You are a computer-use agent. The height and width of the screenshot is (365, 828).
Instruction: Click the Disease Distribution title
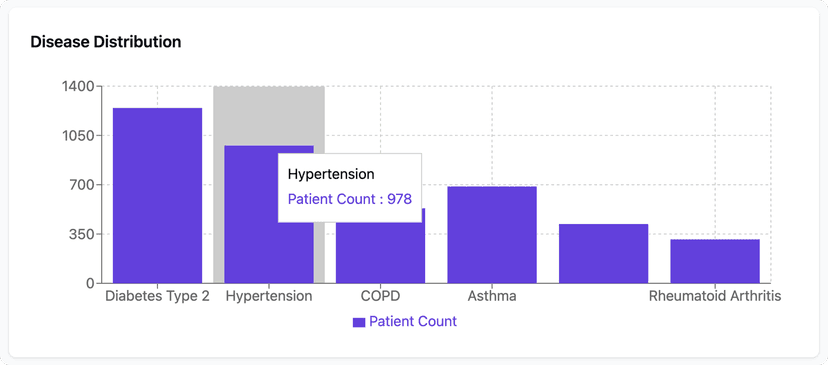106,42
